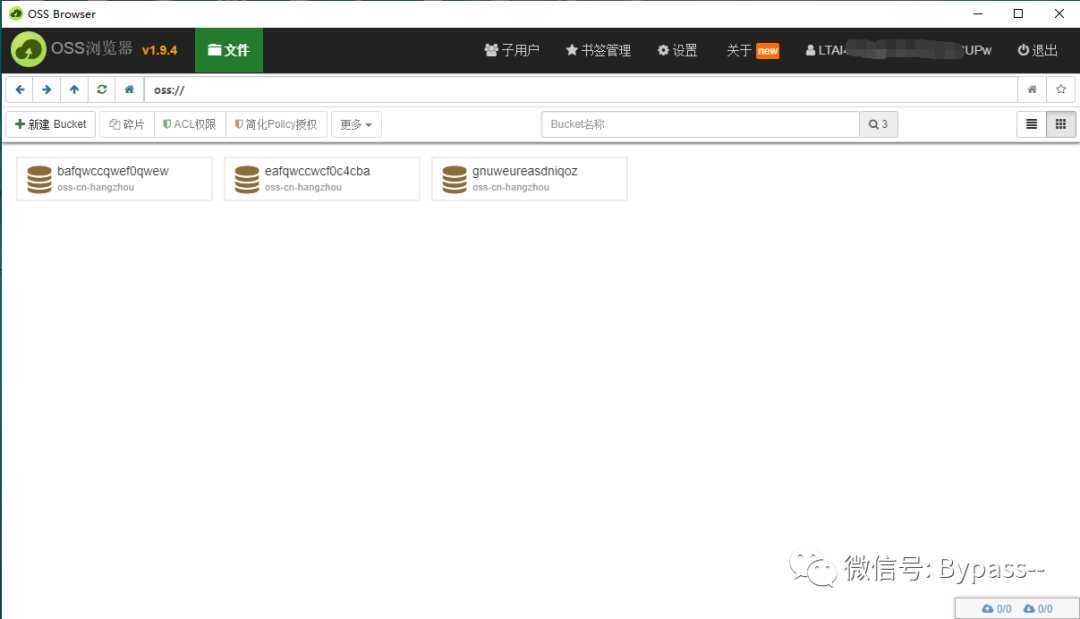The width and height of the screenshot is (1080, 619).
Task: Maximize the OSS Browser window
Action: pyautogui.click(x=1018, y=13)
